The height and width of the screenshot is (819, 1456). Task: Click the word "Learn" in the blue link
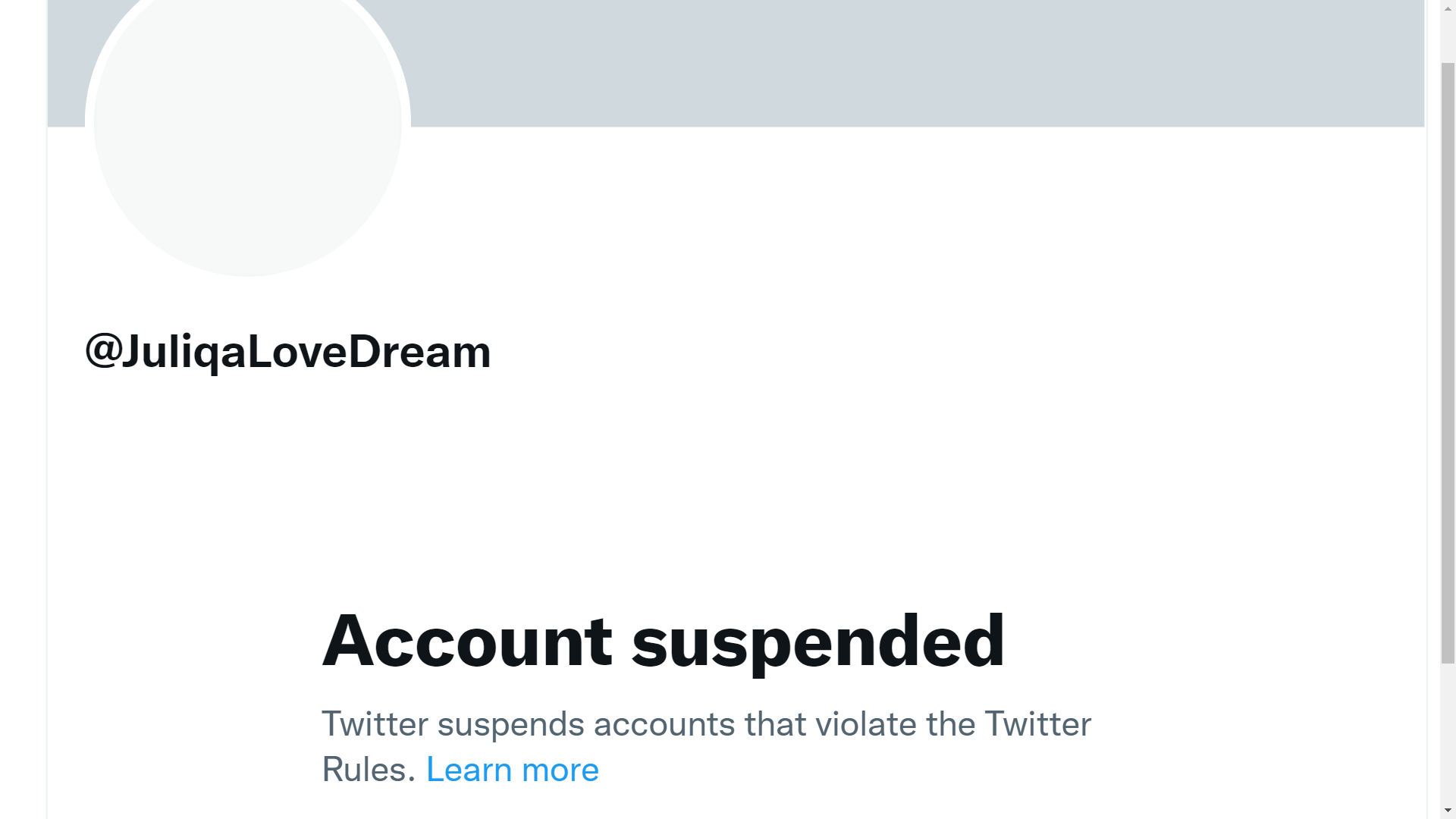469,770
